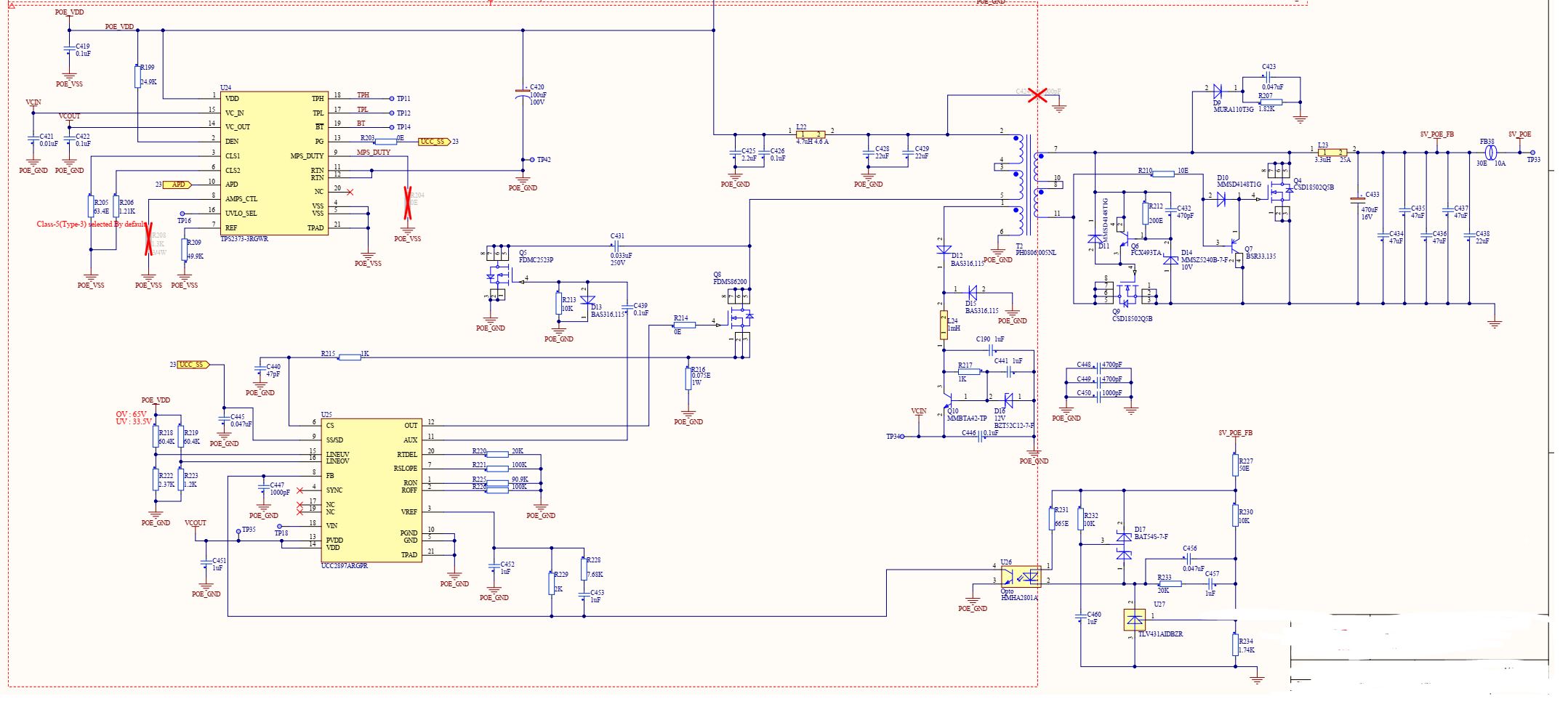The width and height of the screenshot is (1568, 704).
Task: Click the RTDEL pin name on U25
Action: coord(406,454)
